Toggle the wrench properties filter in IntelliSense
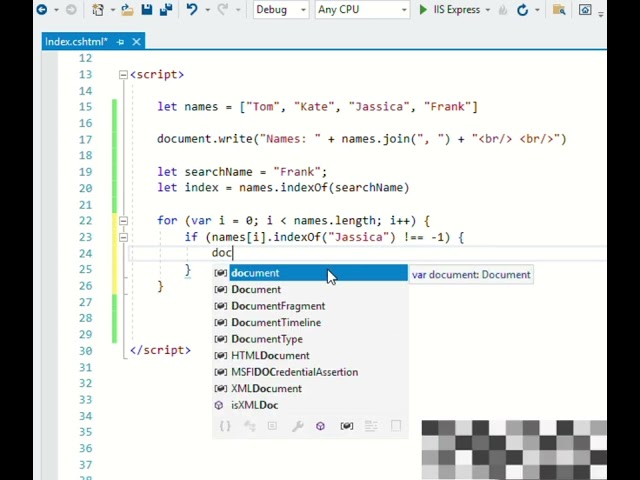This screenshot has width=640, height=480. (297, 426)
